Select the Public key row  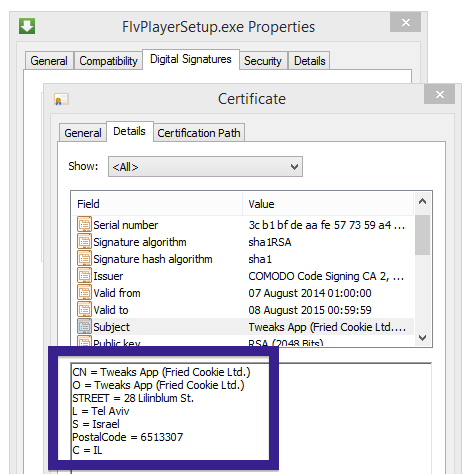[x=243, y=341]
